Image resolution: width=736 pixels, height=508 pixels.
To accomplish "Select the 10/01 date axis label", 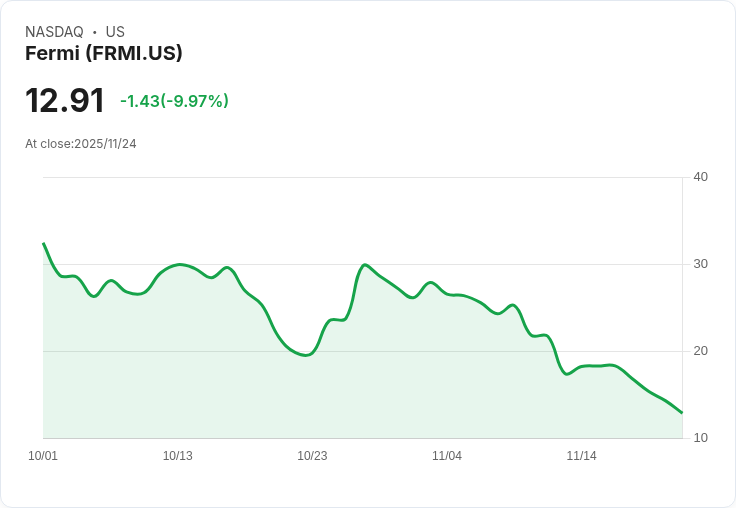I will pos(43,456).
